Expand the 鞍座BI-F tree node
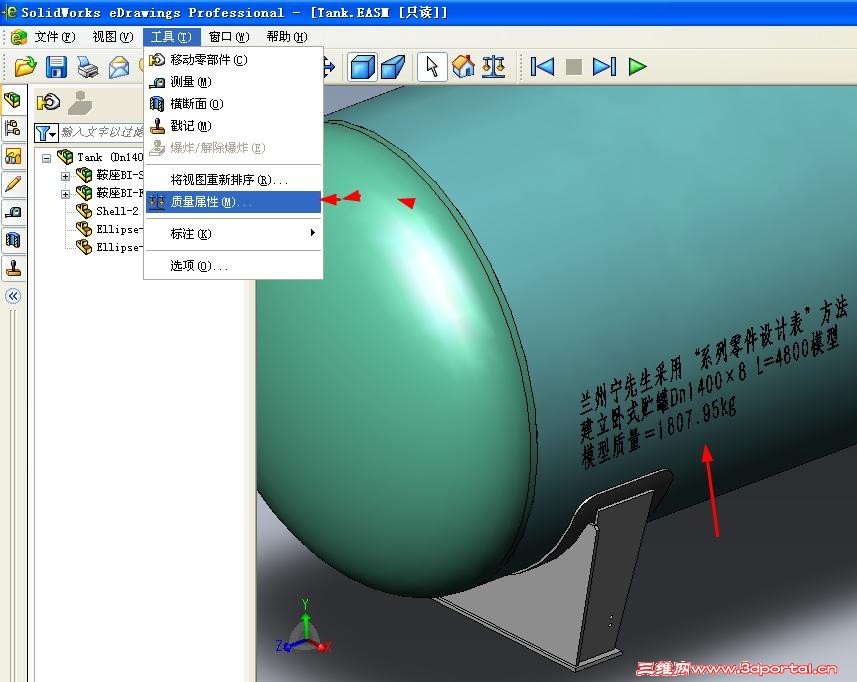The height and width of the screenshot is (682, 857). pyautogui.click(x=65, y=195)
